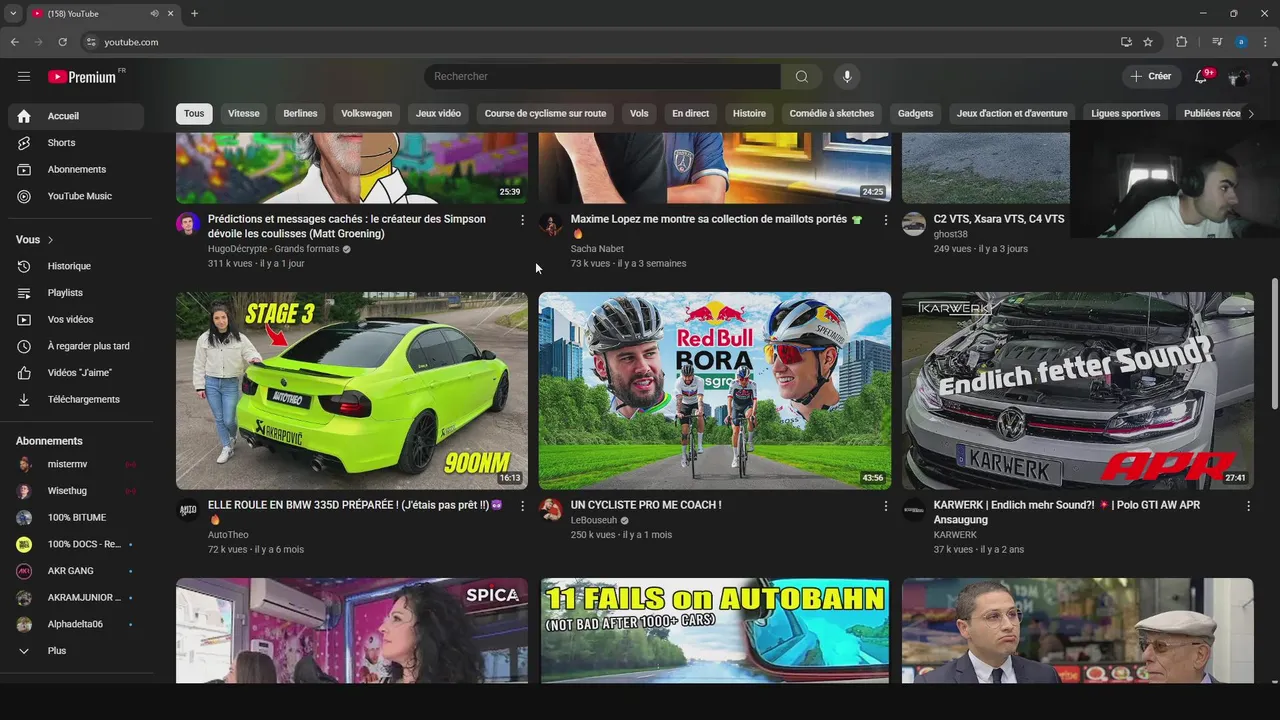Select the Volkswagen filter chip
The height and width of the screenshot is (720, 1280).
coord(367,114)
